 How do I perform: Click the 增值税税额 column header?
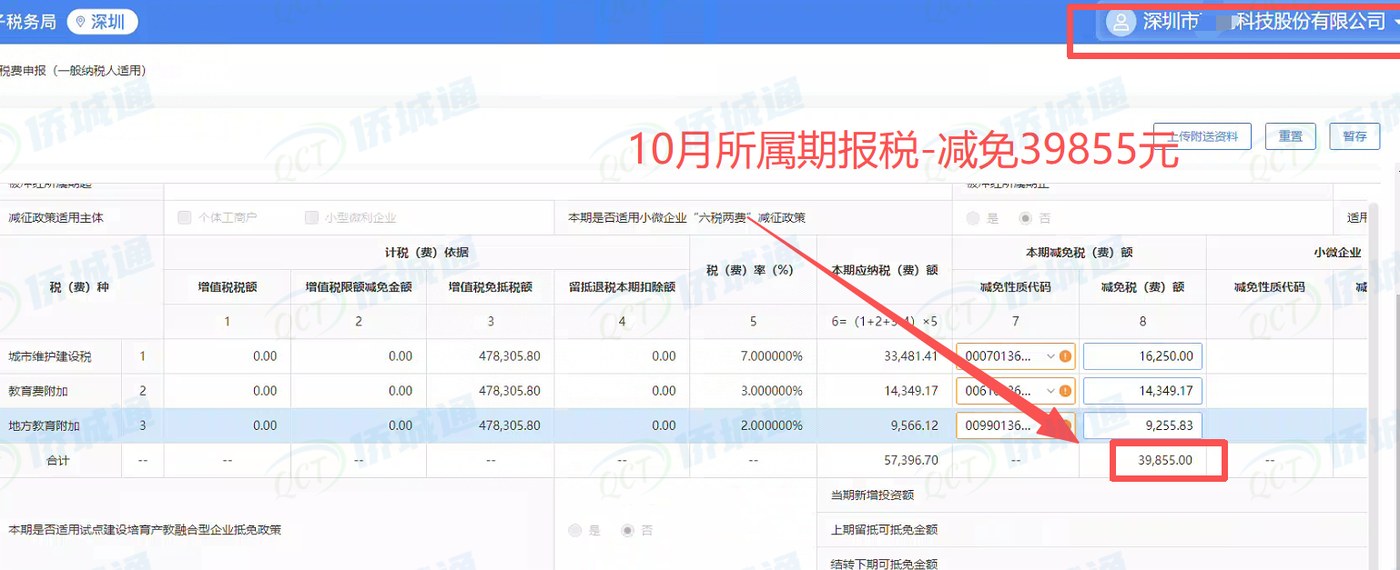click(x=227, y=287)
